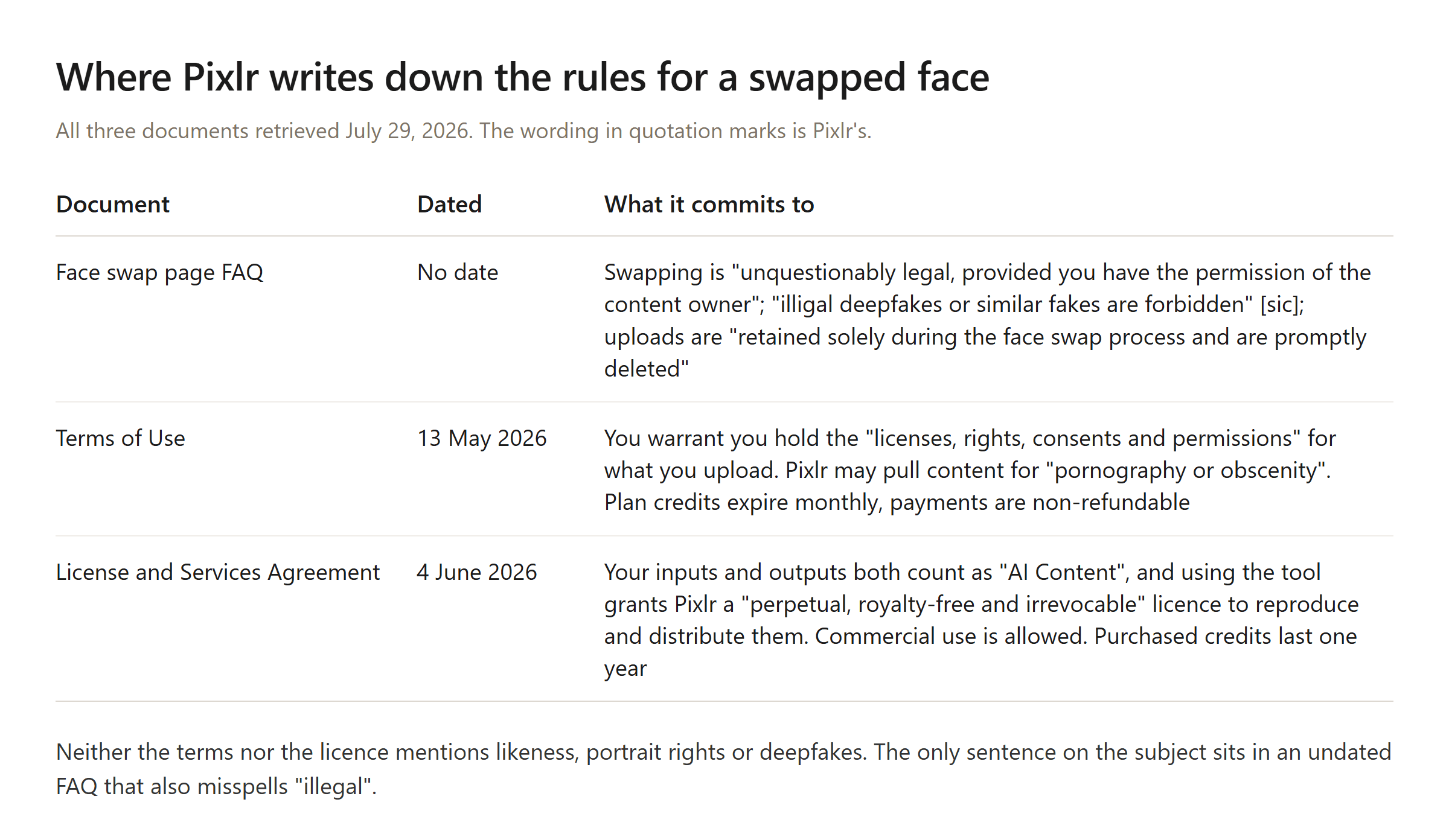Click the Purchased credits last one year text

pos(980,652)
